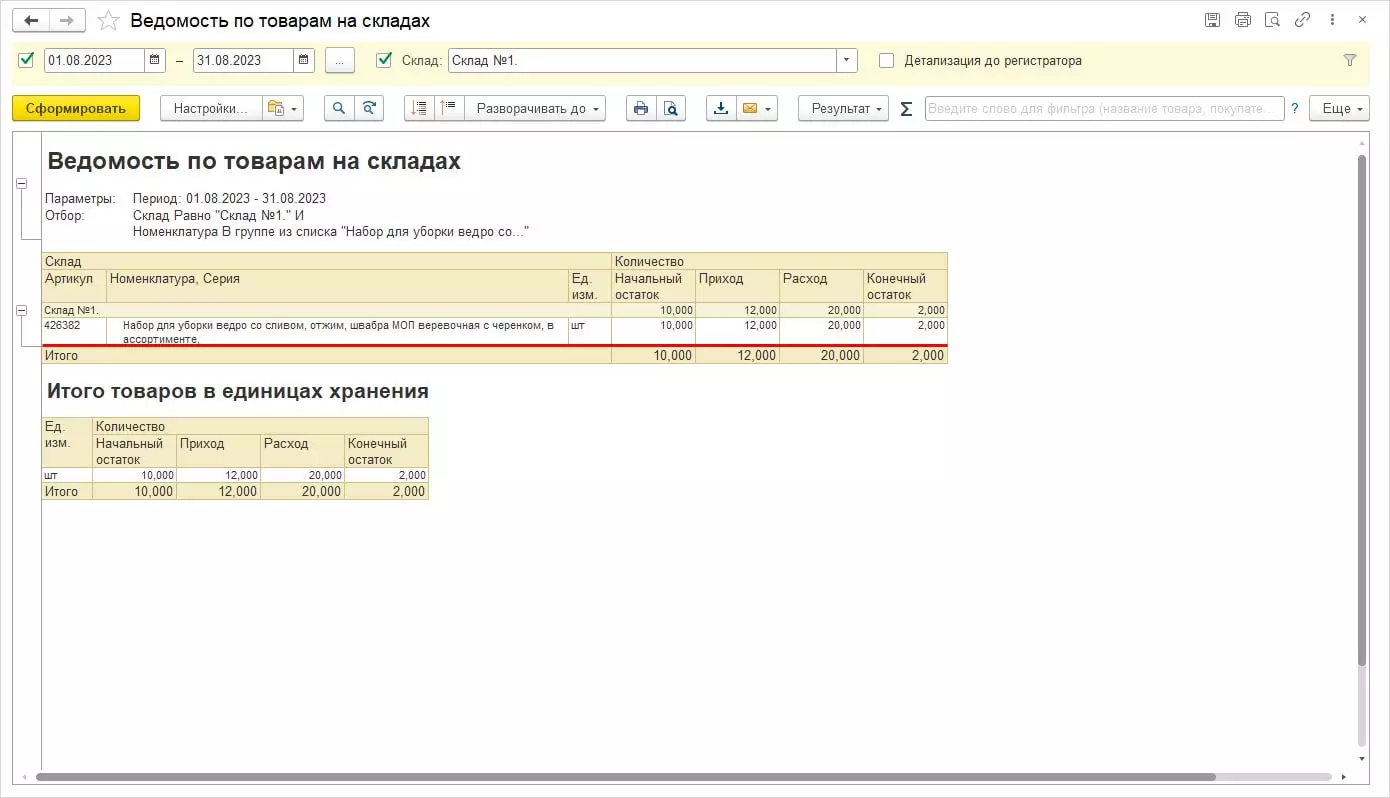Image resolution: width=1390 pixels, height=798 pixels.
Task: Click the Итого row label in main table
Action: [x=61, y=355]
